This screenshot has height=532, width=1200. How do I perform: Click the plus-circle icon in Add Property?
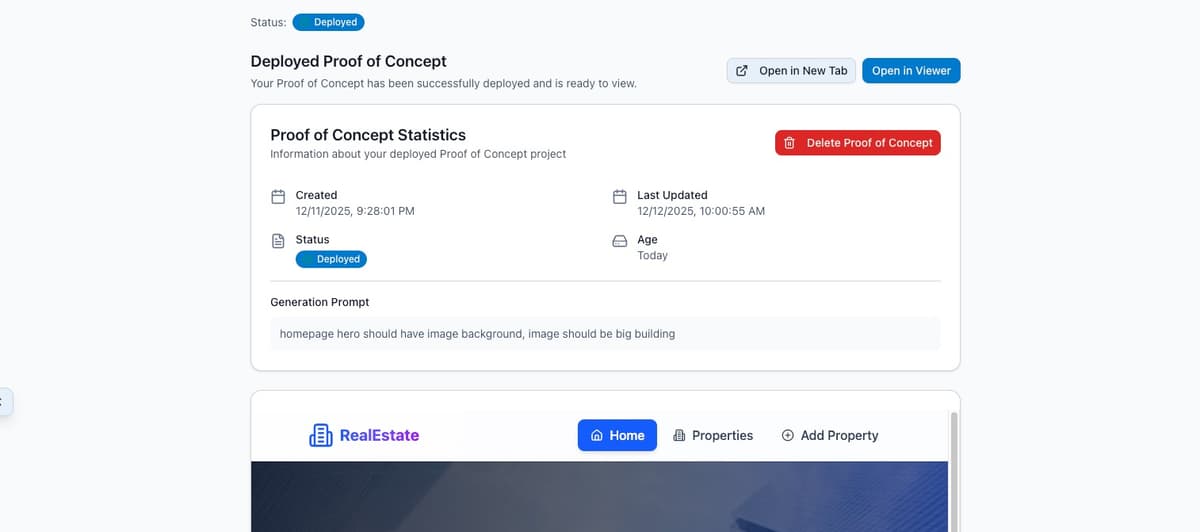pyautogui.click(x=788, y=436)
